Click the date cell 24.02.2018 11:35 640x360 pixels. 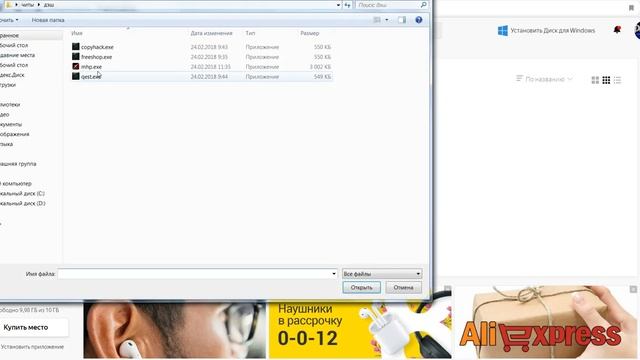(x=211, y=67)
